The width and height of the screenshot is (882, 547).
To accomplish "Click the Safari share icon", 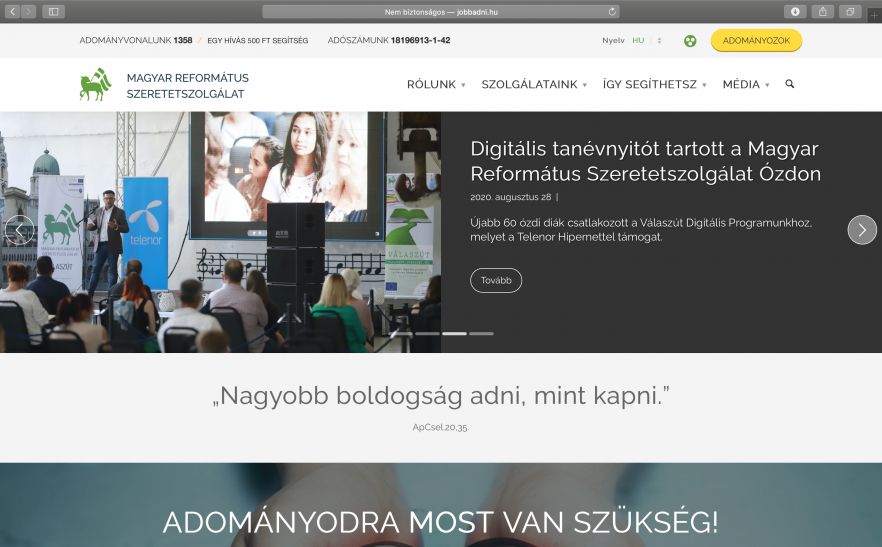I will (x=822, y=11).
